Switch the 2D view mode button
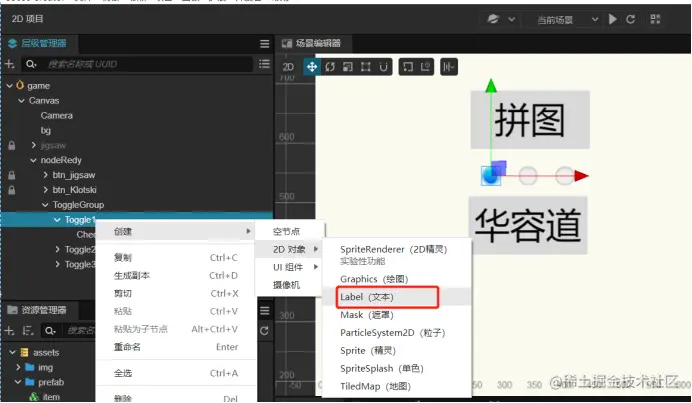 click(288, 67)
